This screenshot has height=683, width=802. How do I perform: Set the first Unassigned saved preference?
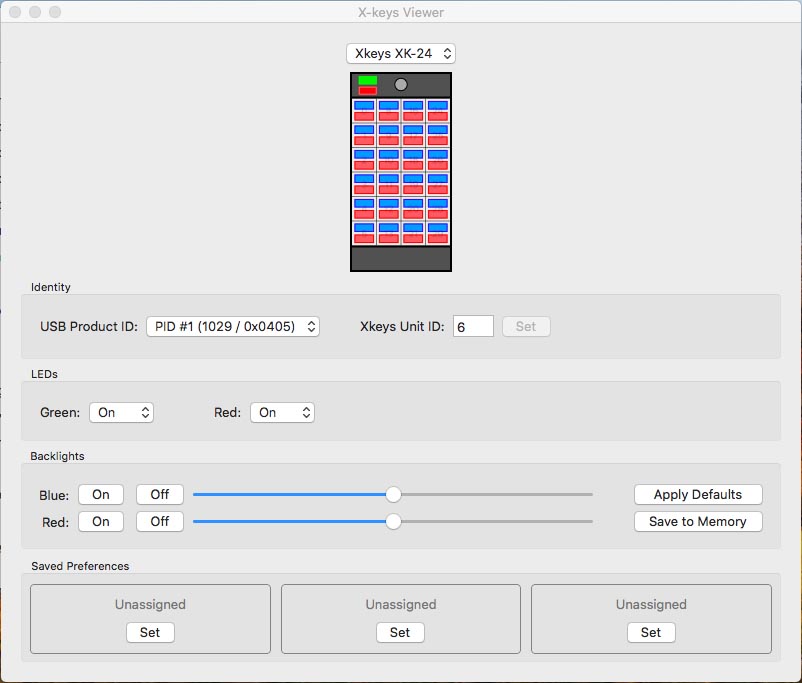click(150, 632)
